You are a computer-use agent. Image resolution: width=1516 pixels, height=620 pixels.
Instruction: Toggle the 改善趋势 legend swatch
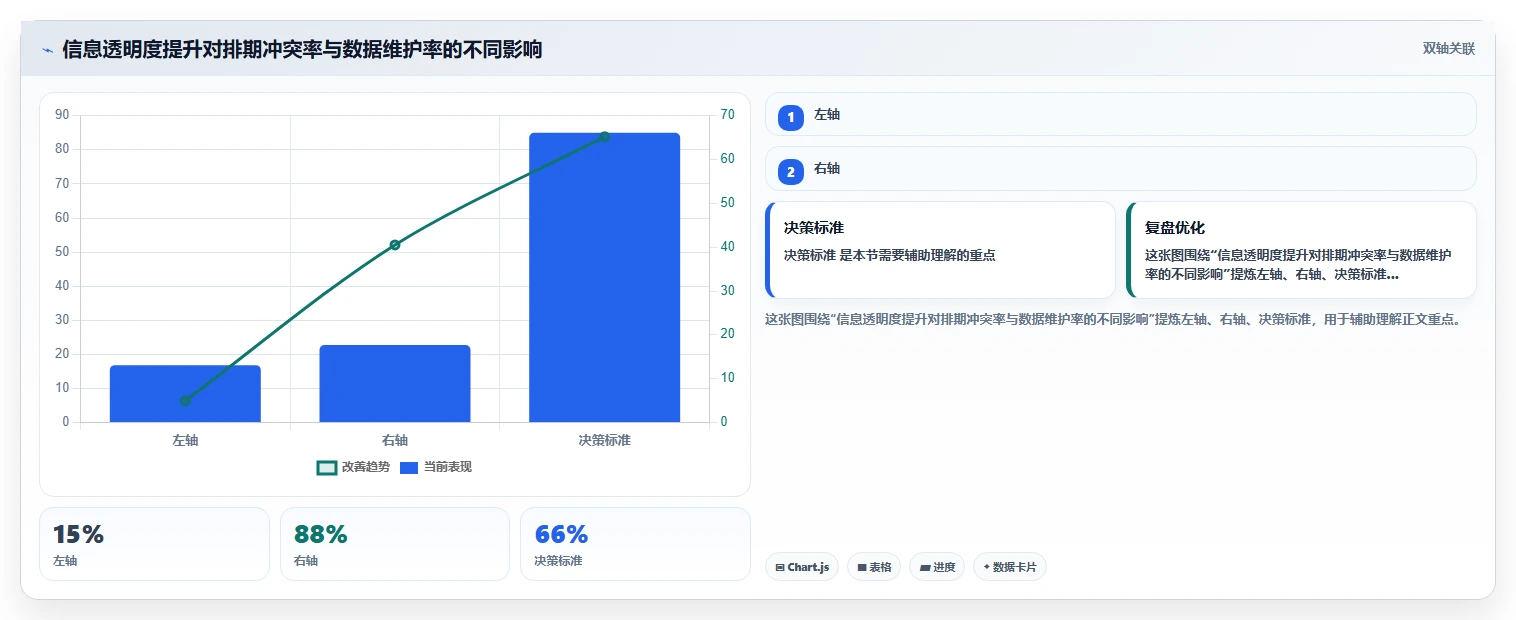point(326,467)
